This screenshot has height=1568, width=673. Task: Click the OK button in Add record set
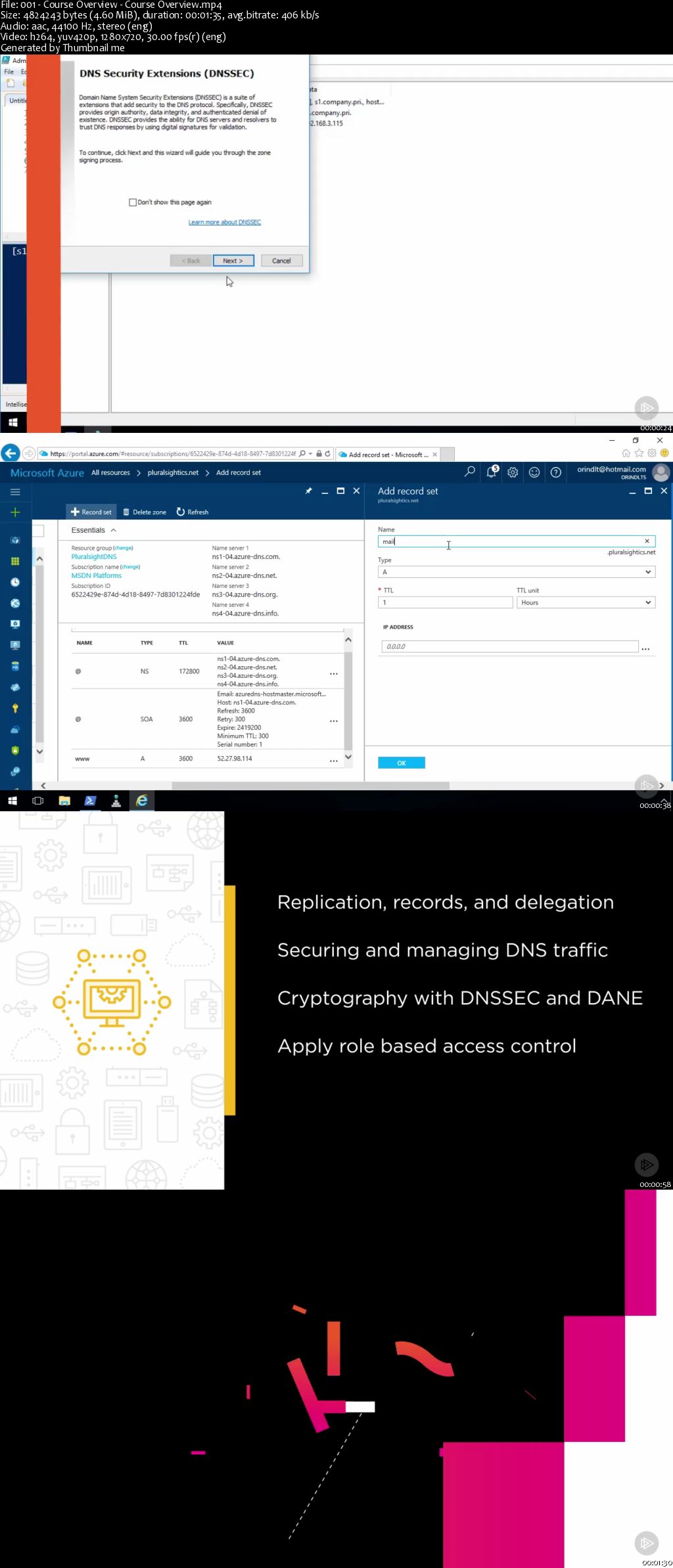coord(402,763)
